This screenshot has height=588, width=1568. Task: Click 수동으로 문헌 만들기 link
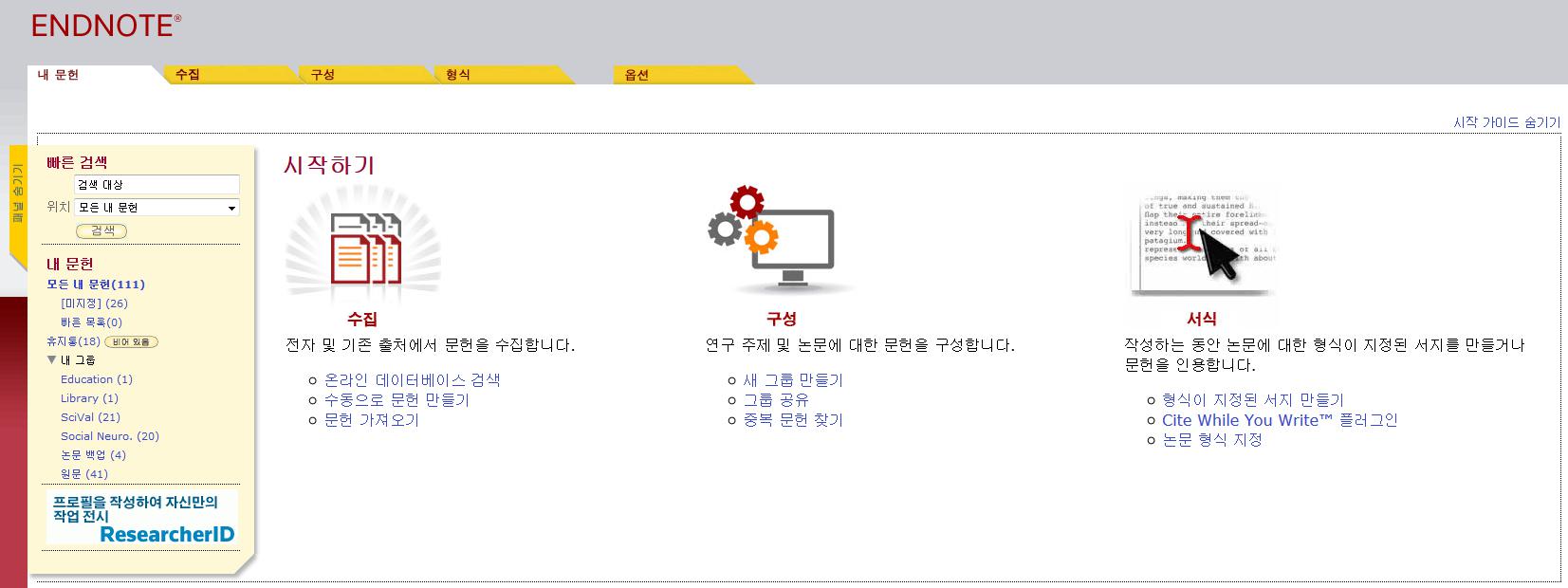point(397,400)
